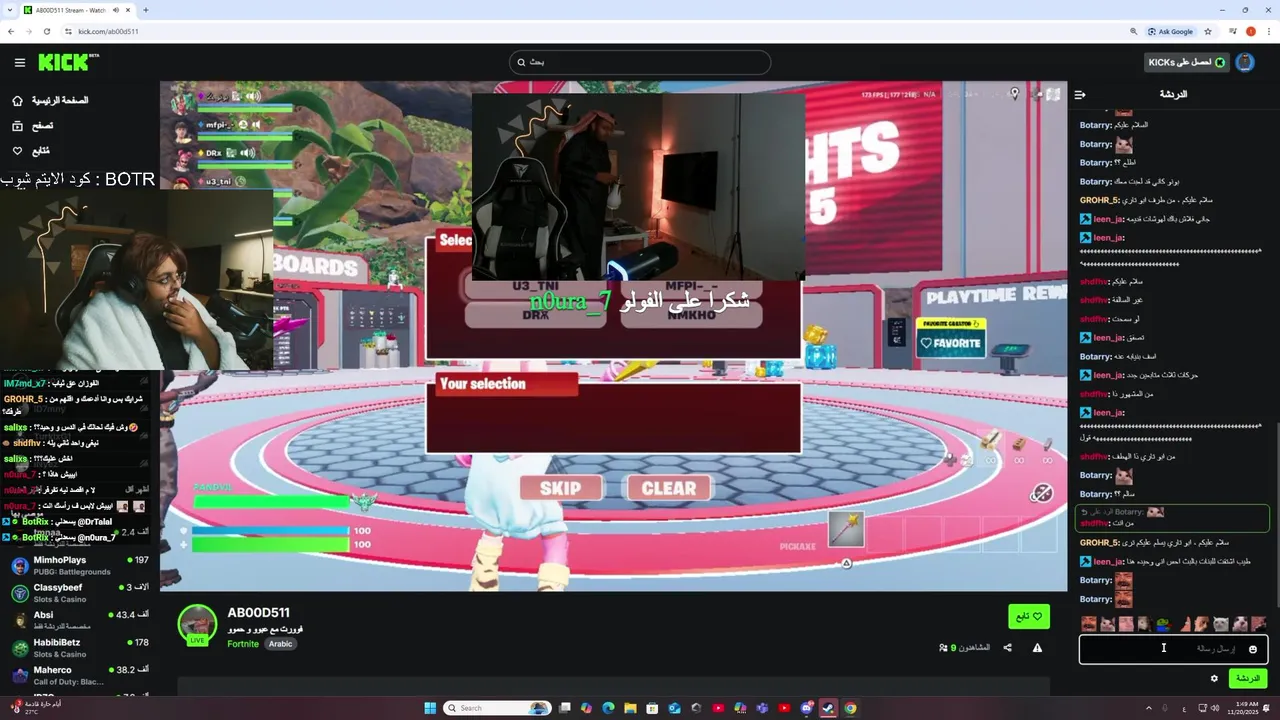Open Steam from the taskbar
1280x720 pixels.
(x=828, y=708)
